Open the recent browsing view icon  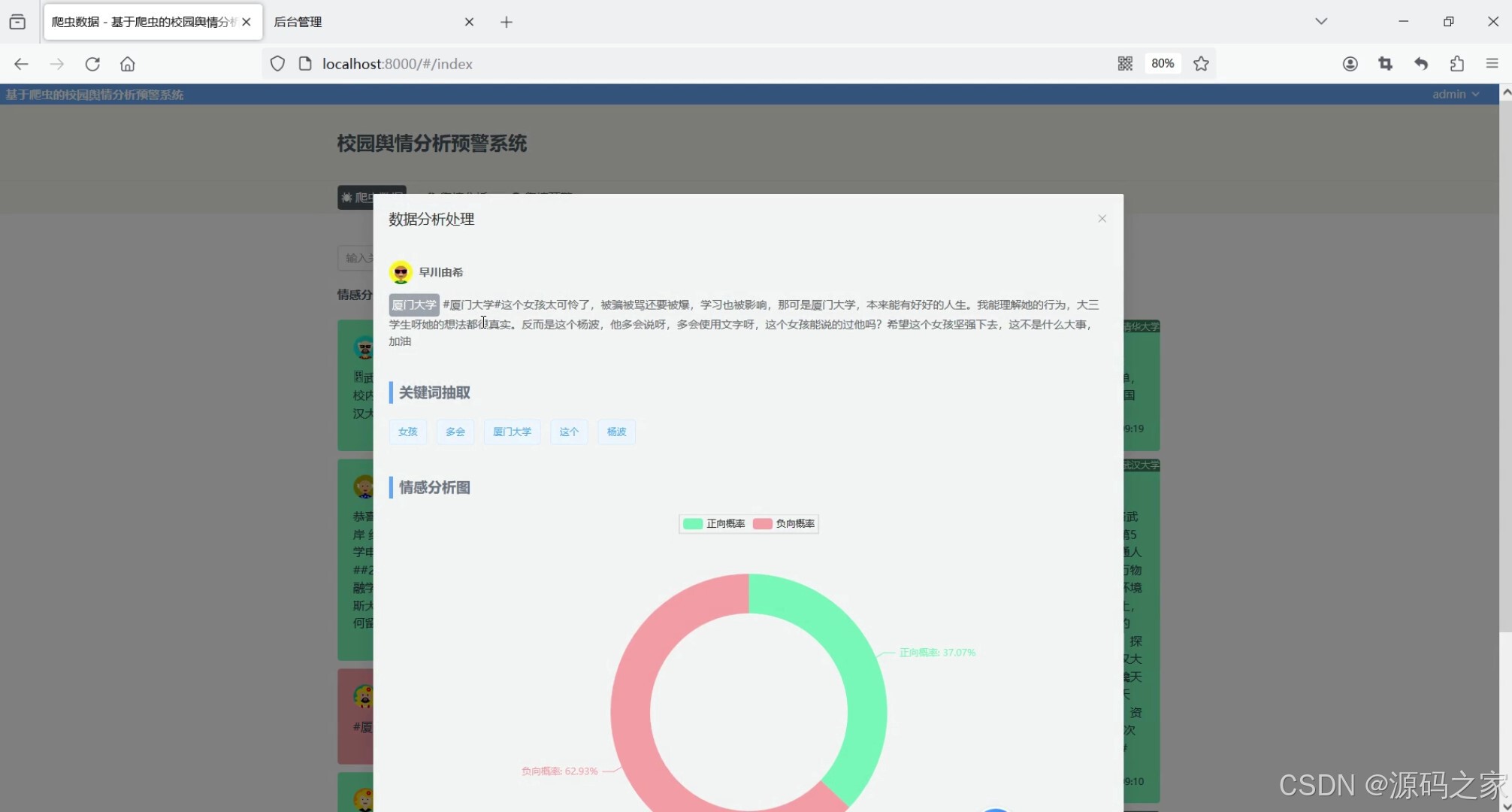point(17,22)
